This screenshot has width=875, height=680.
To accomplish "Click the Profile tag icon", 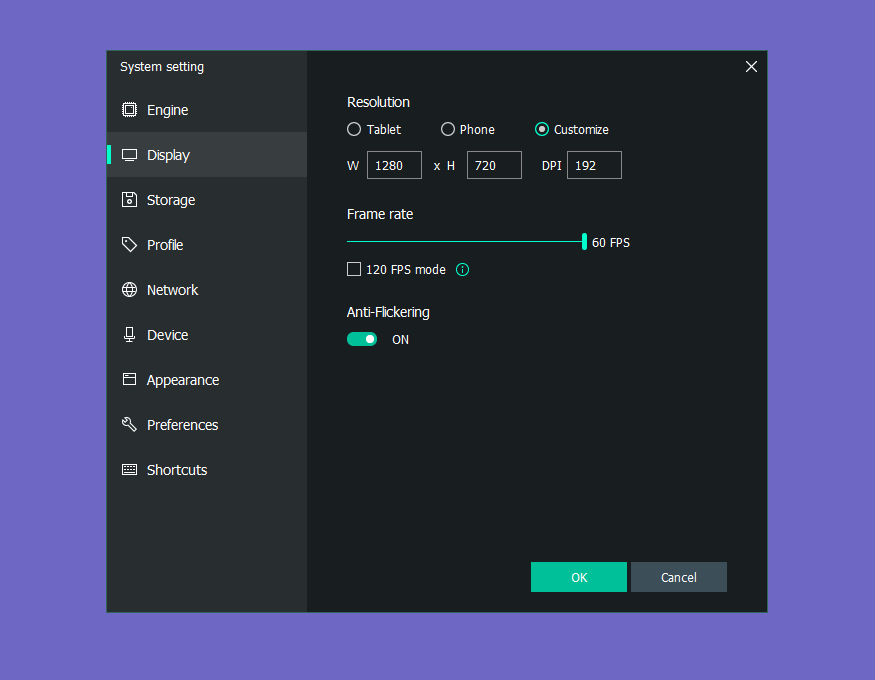I will [129, 244].
